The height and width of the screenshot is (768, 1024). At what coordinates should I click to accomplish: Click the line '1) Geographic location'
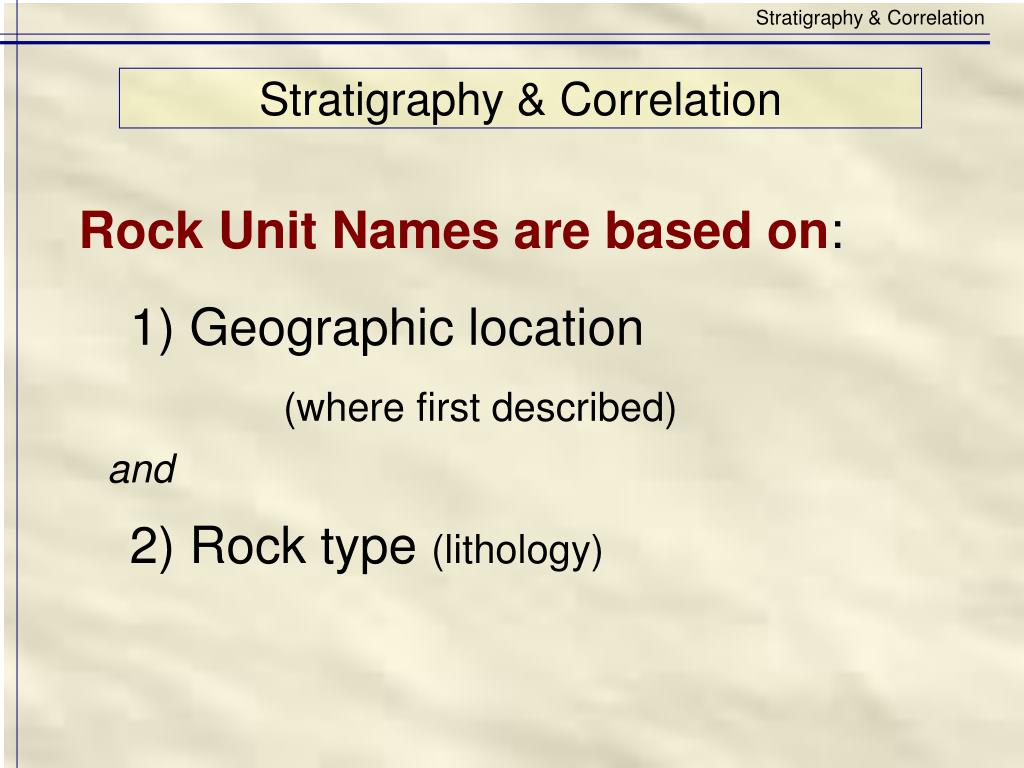pos(387,329)
